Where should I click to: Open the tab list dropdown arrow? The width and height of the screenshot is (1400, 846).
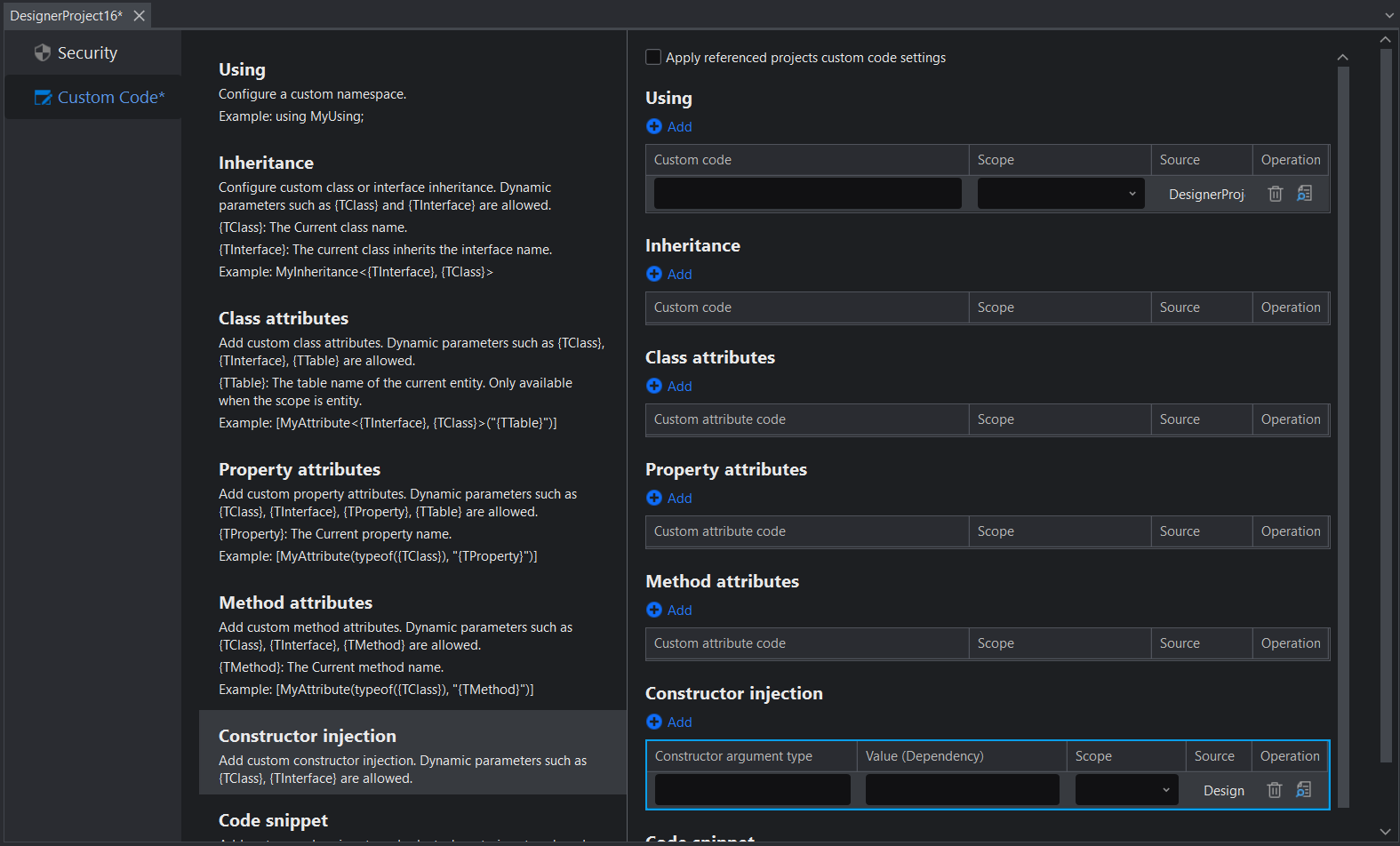click(1389, 16)
